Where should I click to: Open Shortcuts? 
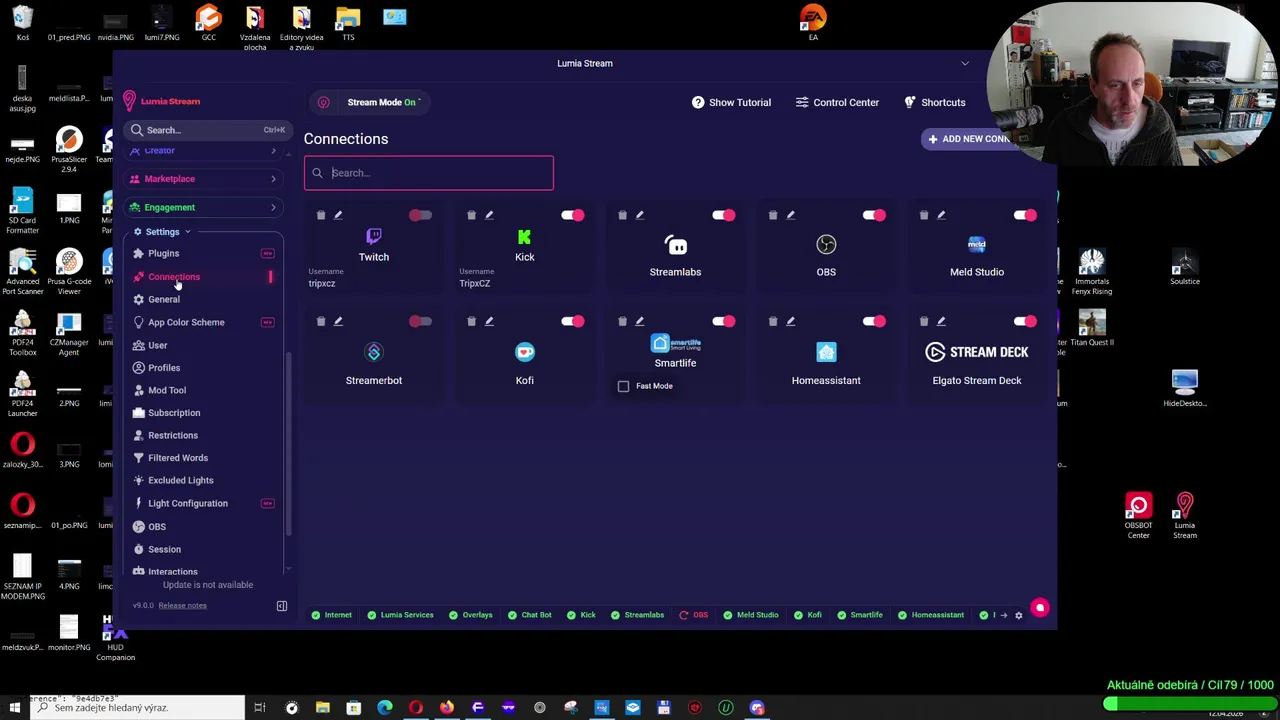coord(935,103)
